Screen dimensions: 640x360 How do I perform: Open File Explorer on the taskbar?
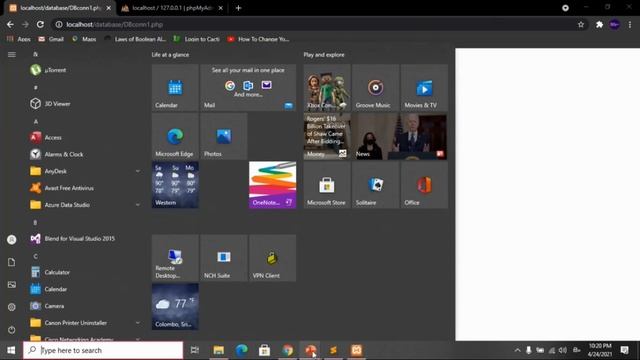click(218, 350)
